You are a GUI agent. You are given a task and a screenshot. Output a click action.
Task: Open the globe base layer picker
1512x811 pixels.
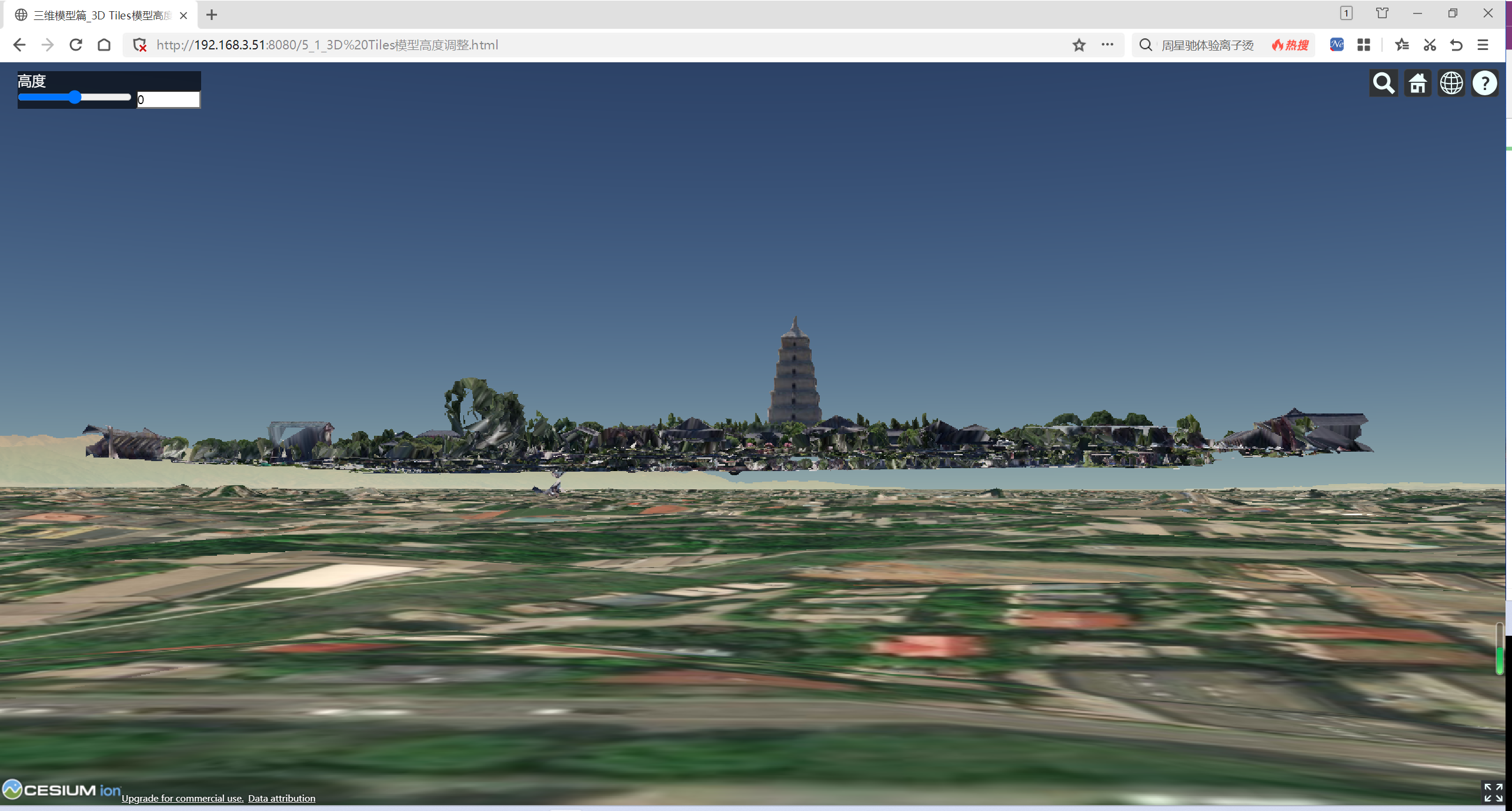(1451, 84)
